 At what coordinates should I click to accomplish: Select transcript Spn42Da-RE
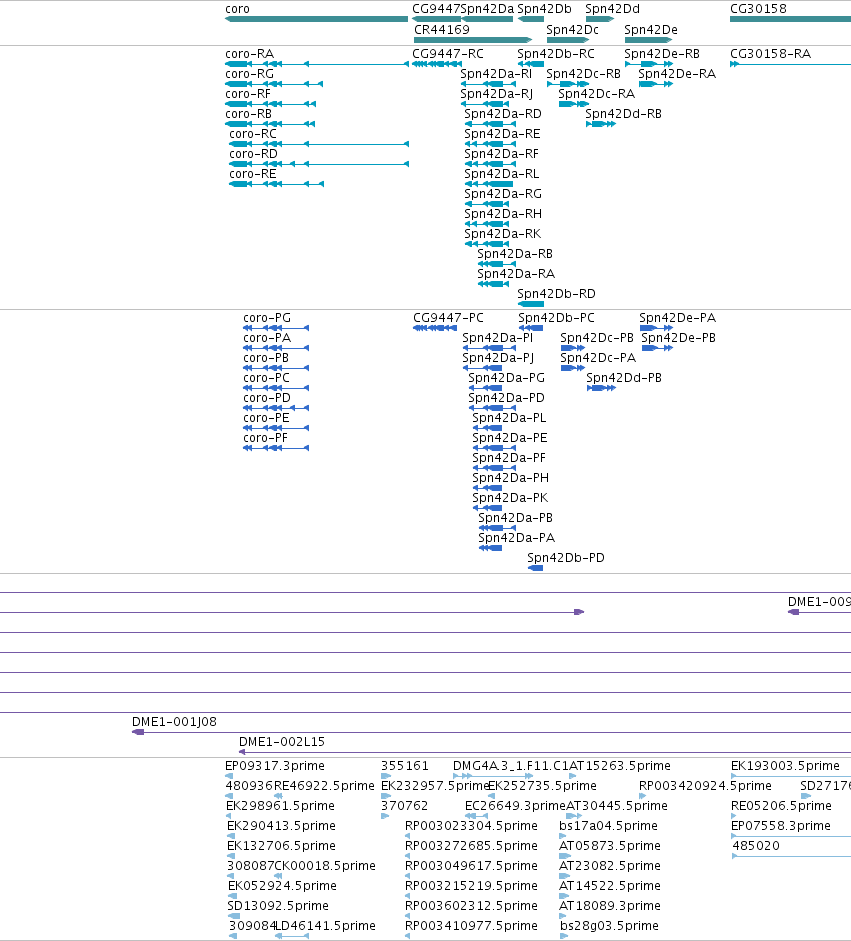(x=490, y=144)
